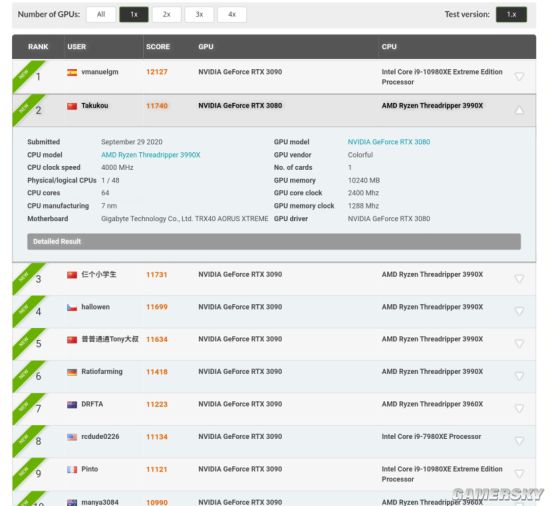Expand the hallowen result row
This screenshot has height=506, width=550.
[519, 311]
